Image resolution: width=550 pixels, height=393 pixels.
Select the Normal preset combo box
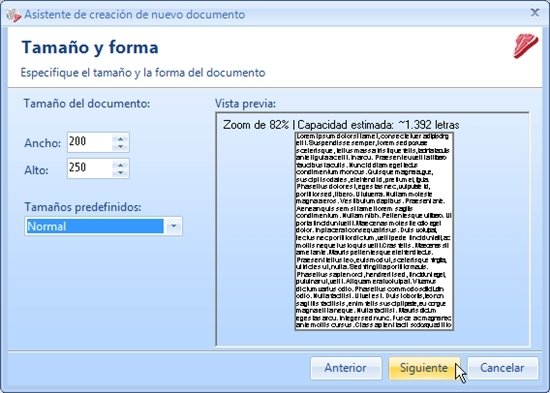point(103,226)
